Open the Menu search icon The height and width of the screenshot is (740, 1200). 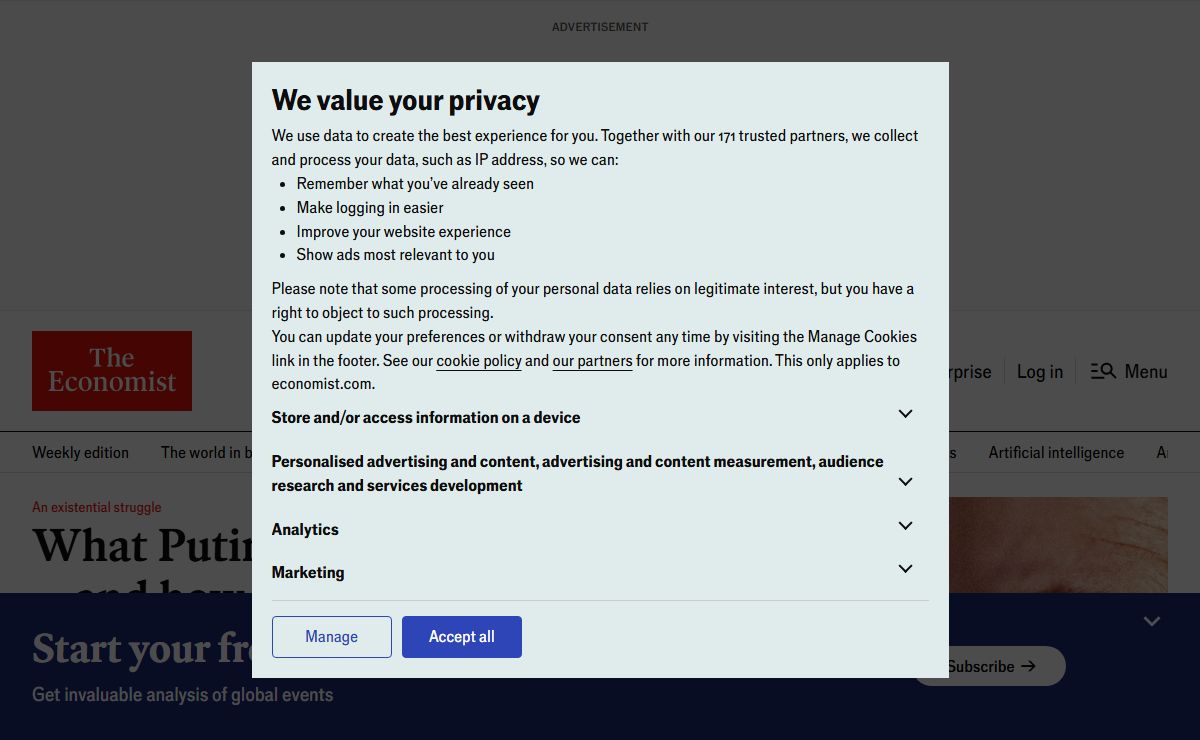(1103, 371)
